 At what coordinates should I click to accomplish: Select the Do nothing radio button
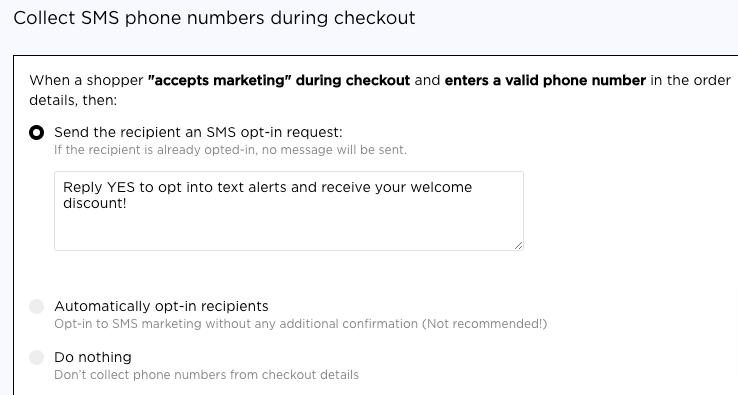pyautogui.click(x=37, y=357)
